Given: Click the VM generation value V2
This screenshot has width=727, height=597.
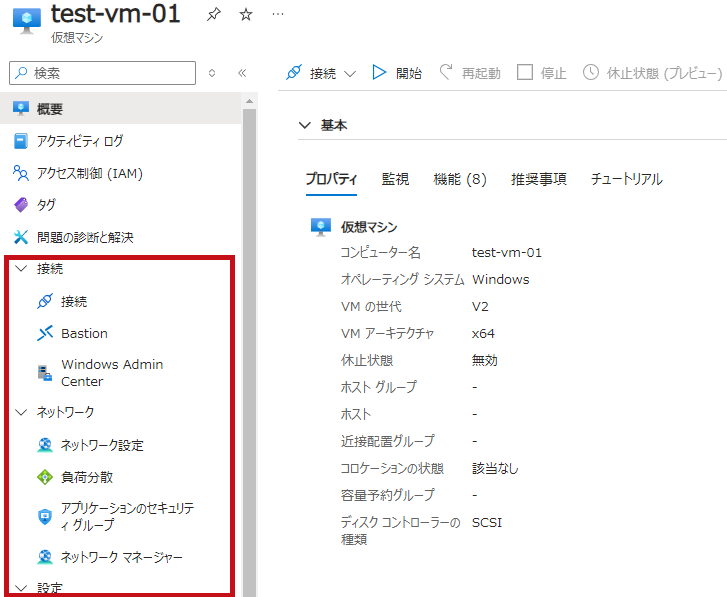Looking at the screenshot, I should point(480,306).
